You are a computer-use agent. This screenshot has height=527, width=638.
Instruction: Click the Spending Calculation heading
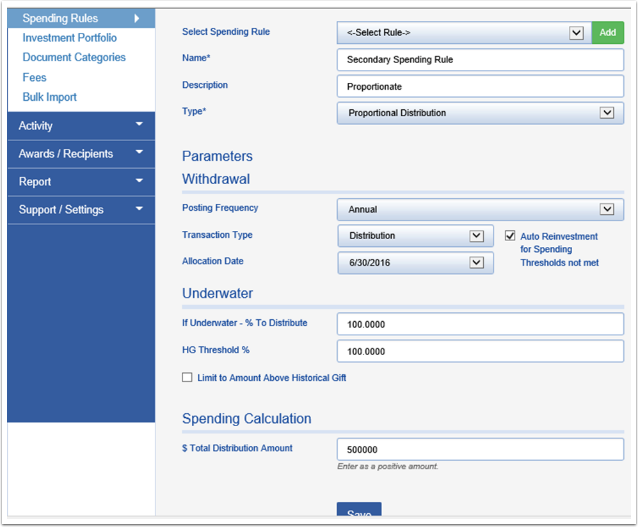247,419
